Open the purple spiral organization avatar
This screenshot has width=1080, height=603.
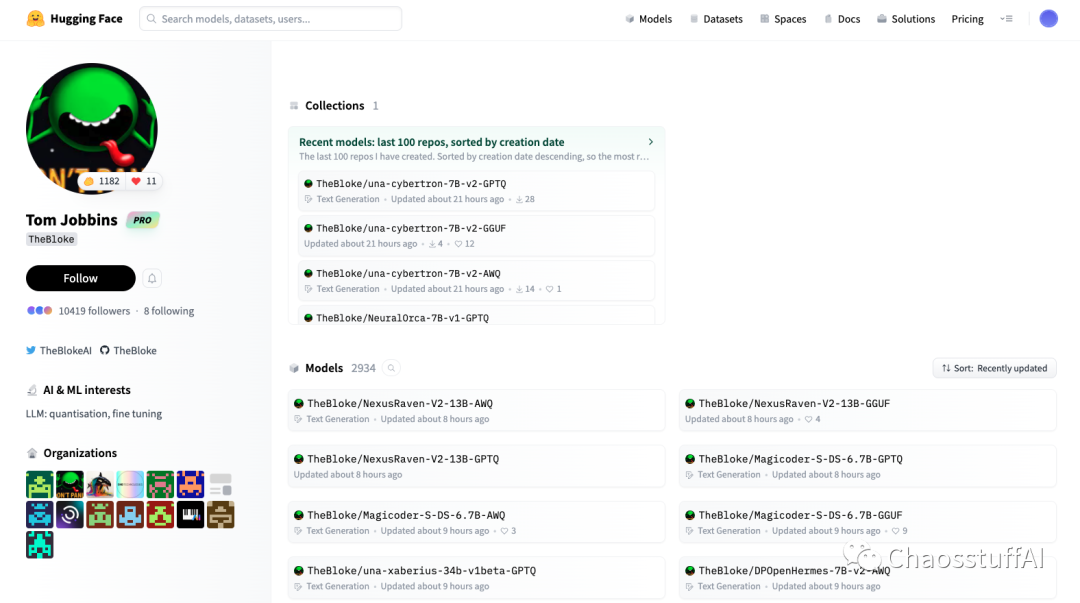(x=70, y=515)
